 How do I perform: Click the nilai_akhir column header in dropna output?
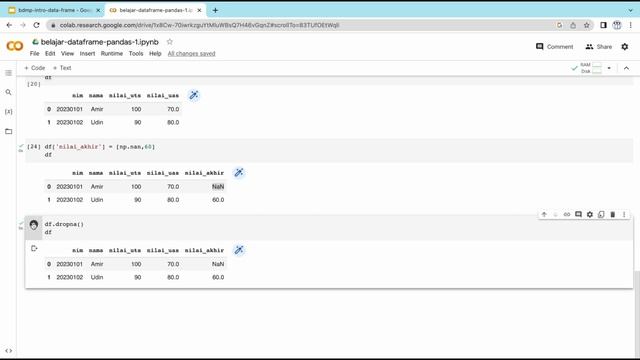204,250
